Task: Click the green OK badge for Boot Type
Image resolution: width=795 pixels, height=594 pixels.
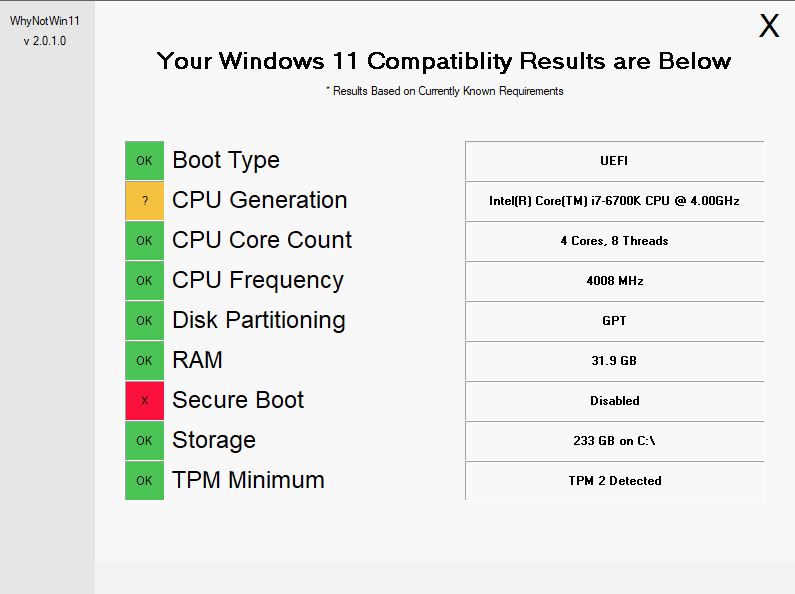Action: [144, 161]
